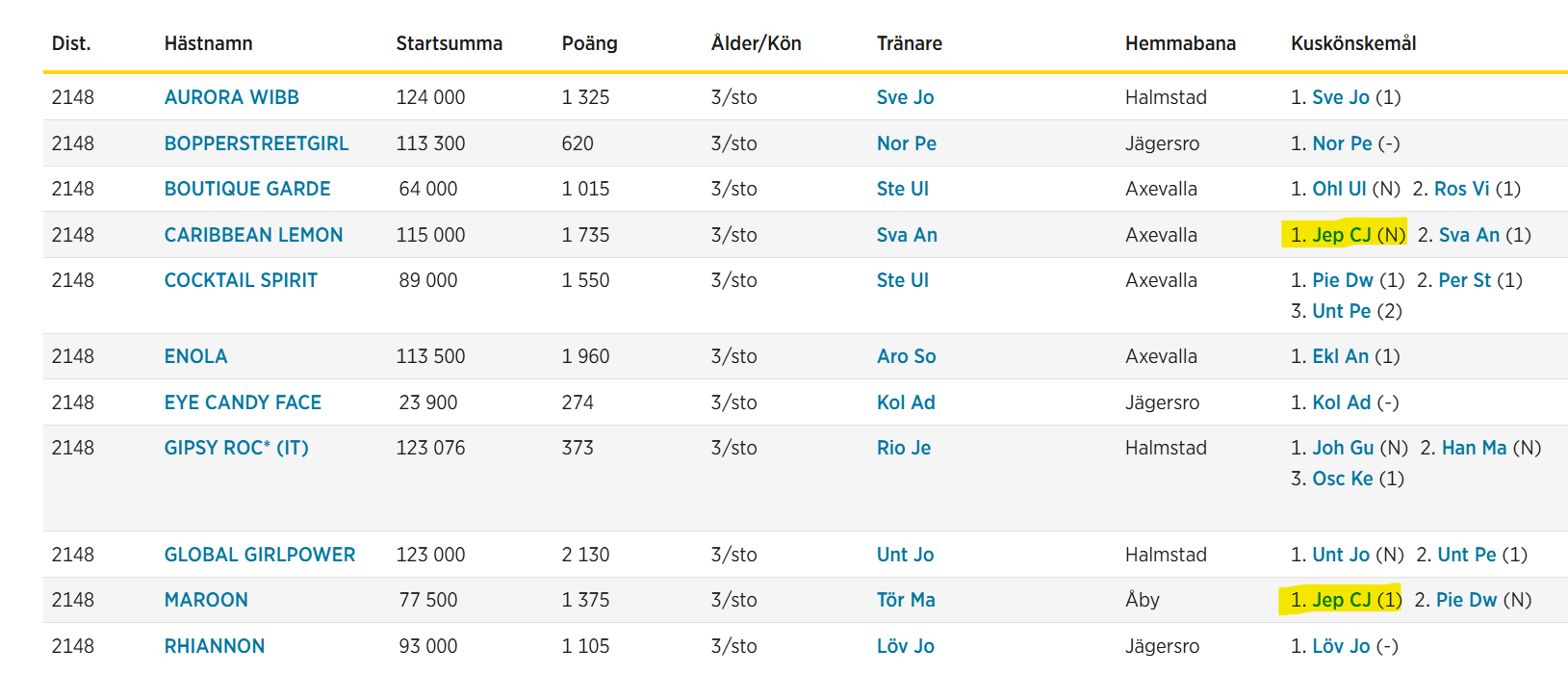This screenshot has height=674, width=1568.
Task: Open the ENOLA horse link
Action: pos(195,356)
